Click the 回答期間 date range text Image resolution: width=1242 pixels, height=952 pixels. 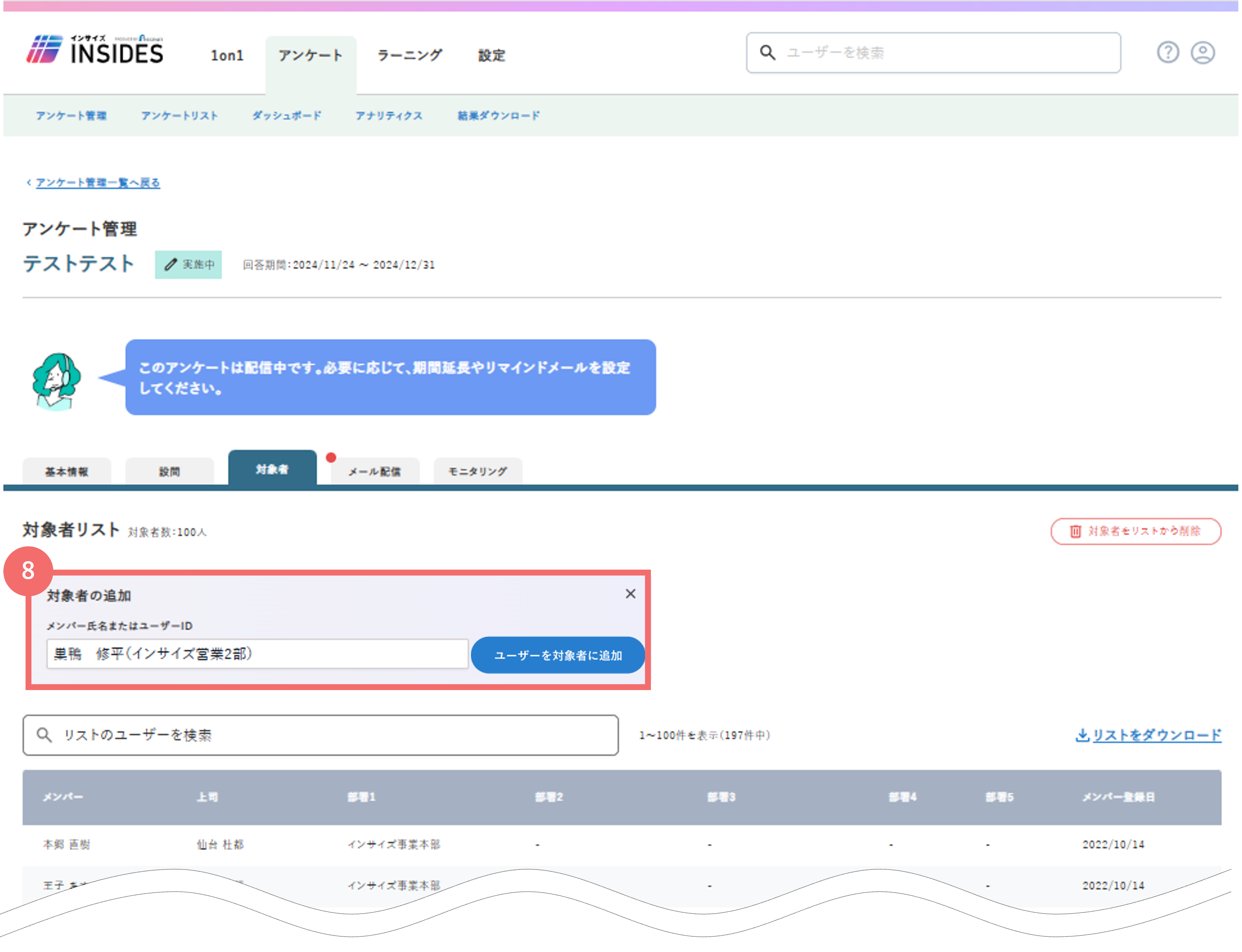click(339, 265)
